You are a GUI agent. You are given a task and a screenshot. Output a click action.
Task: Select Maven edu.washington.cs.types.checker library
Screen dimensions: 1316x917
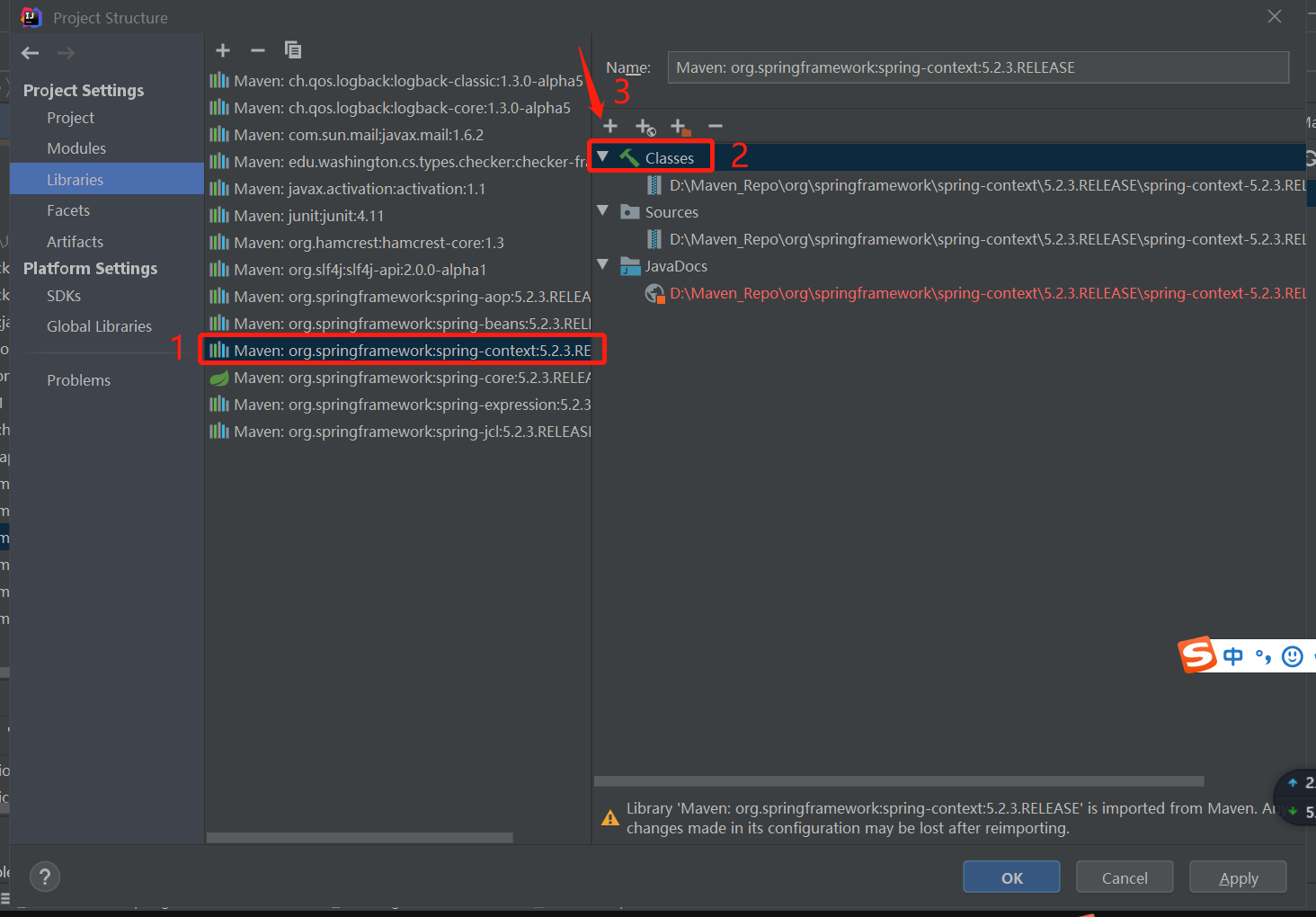(x=397, y=162)
